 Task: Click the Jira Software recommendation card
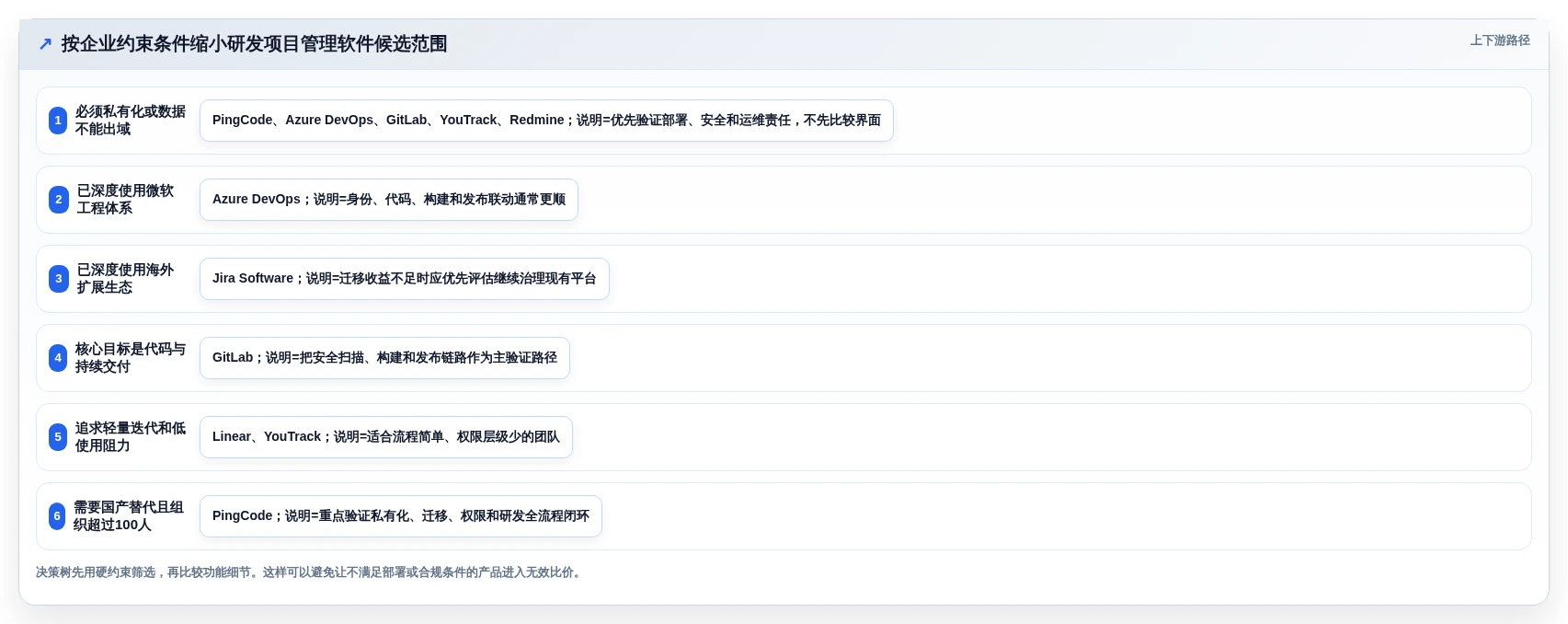(x=405, y=279)
